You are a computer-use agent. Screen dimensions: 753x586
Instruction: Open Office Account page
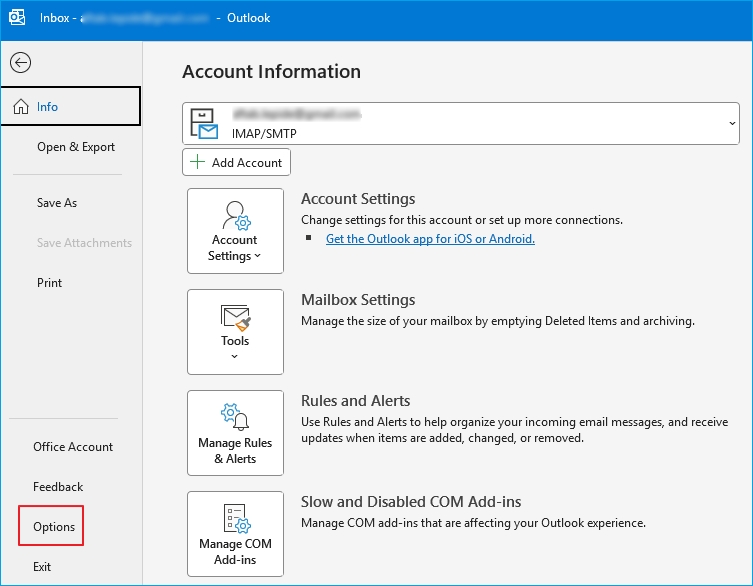tap(73, 447)
